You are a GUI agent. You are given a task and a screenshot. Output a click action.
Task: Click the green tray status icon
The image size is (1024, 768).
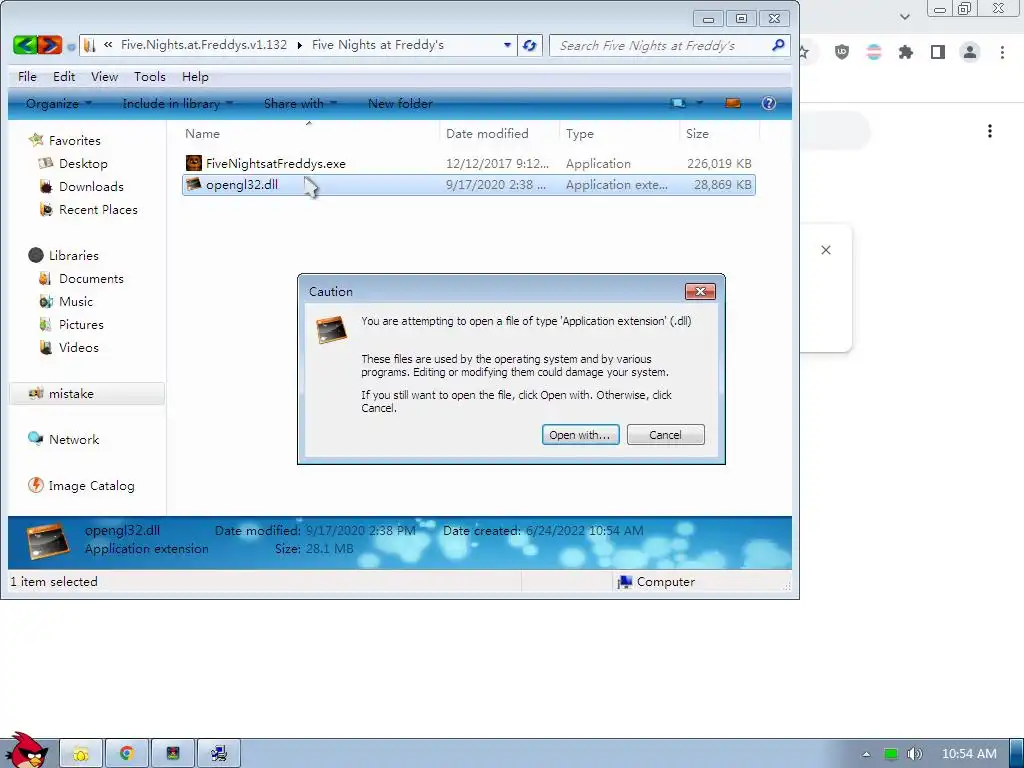pyautogui.click(x=890, y=754)
